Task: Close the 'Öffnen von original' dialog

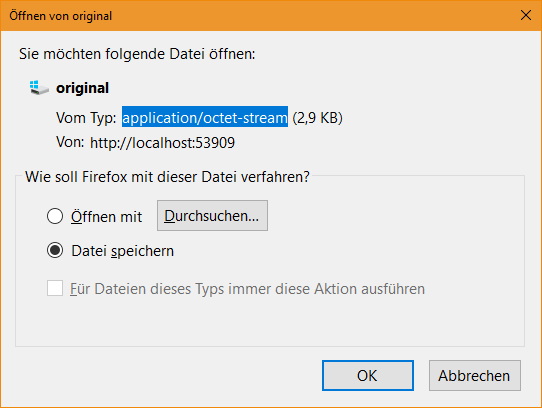Action: click(526, 15)
